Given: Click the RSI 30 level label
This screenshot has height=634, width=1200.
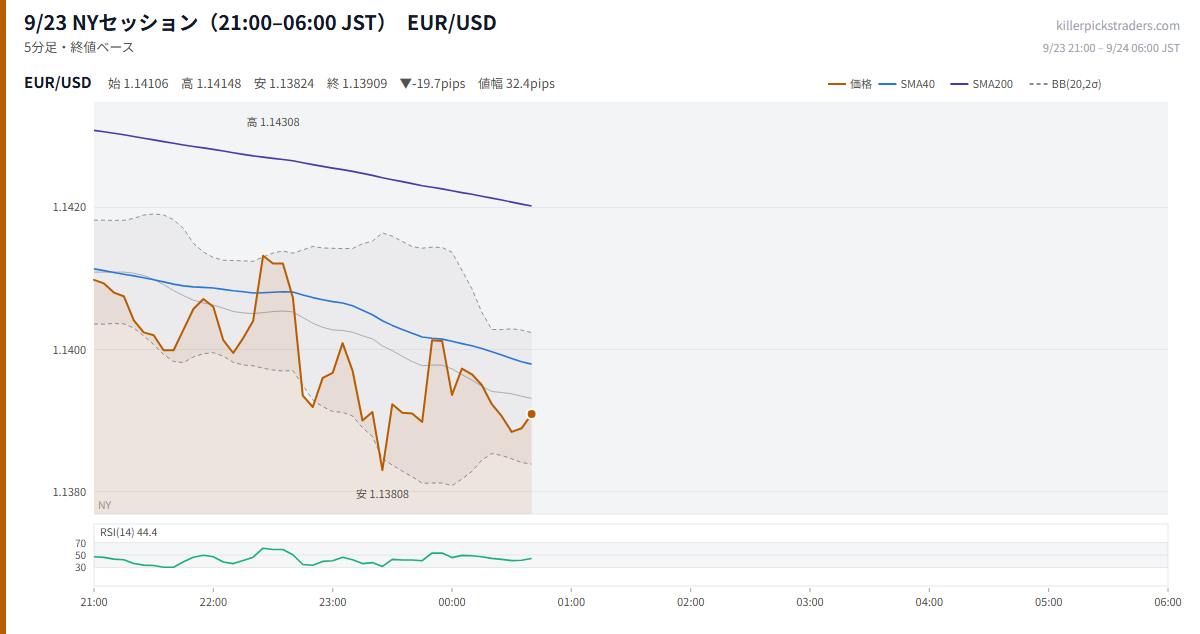Looking at the screenshot, I should click(81, 567).
